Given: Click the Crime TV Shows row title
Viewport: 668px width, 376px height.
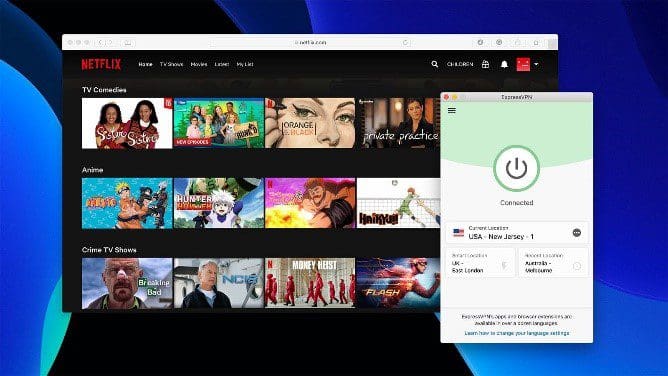Looking at the screenshot, I should (x=109, y=250).
